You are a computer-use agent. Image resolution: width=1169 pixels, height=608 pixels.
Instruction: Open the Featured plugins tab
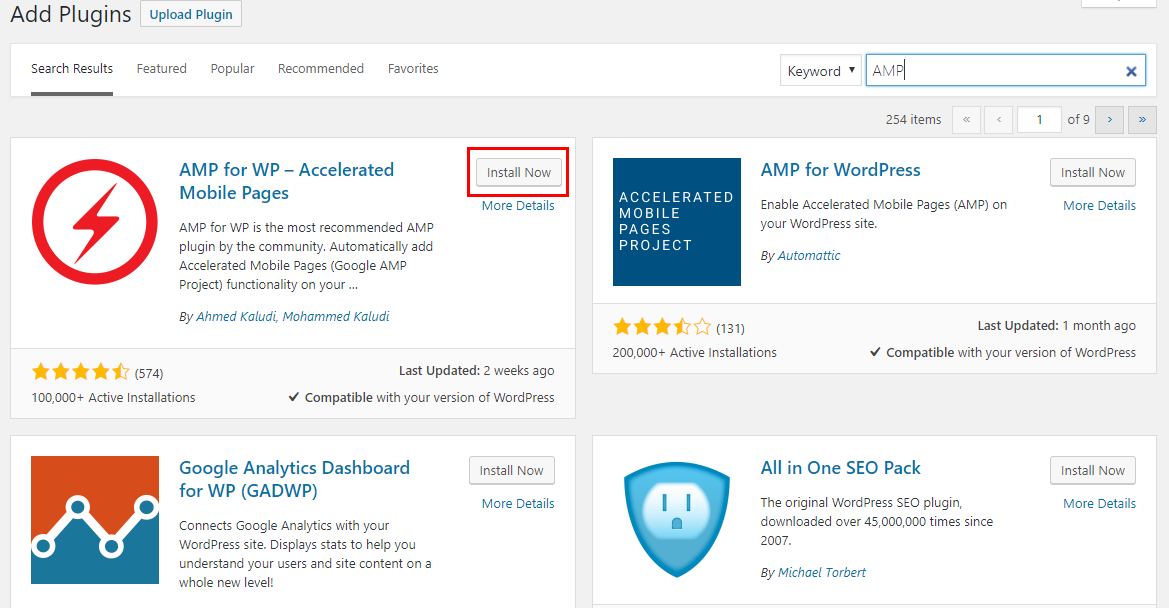[x=162, y=69]
